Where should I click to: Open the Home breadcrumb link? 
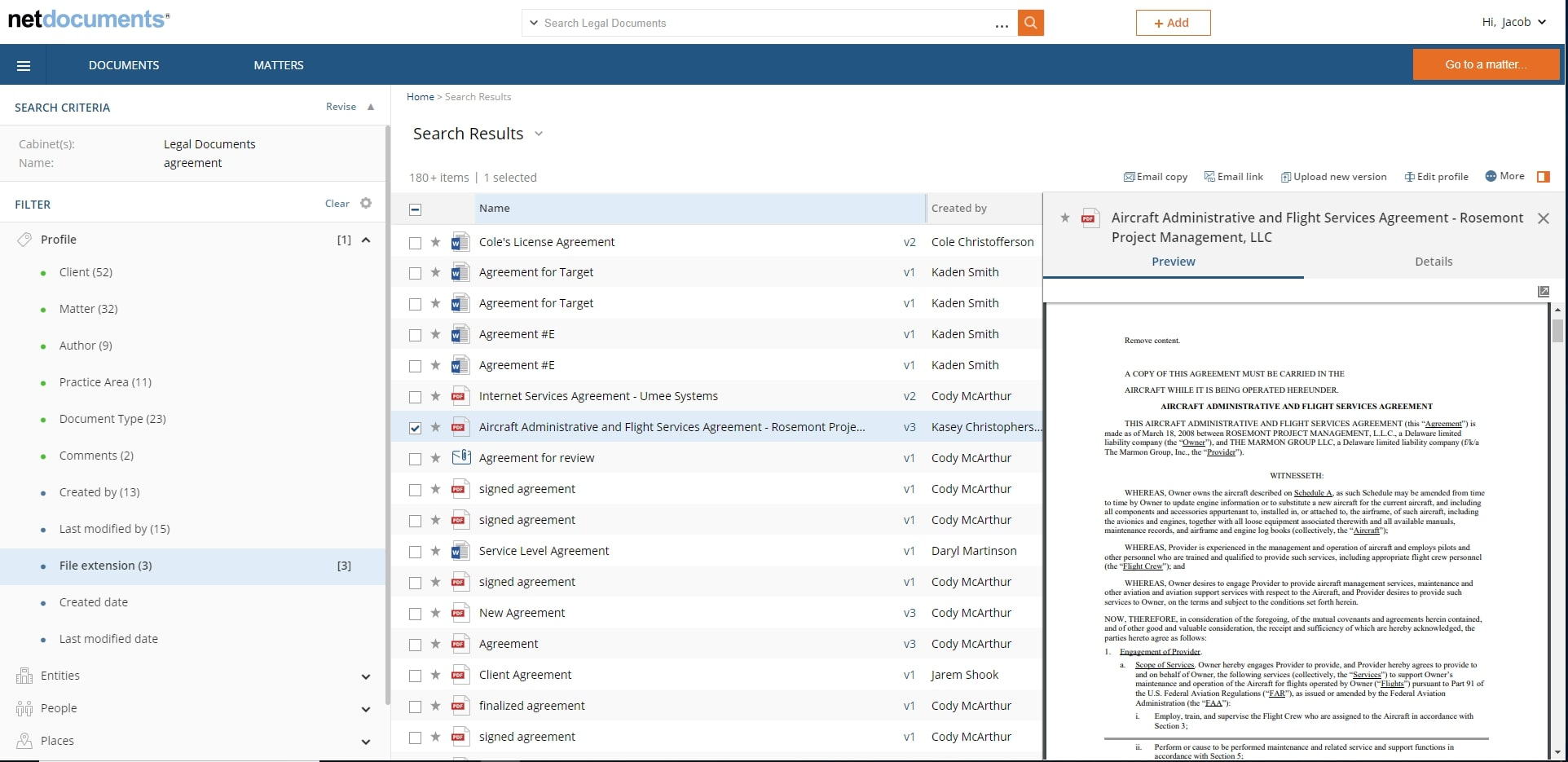click(421, 96)
